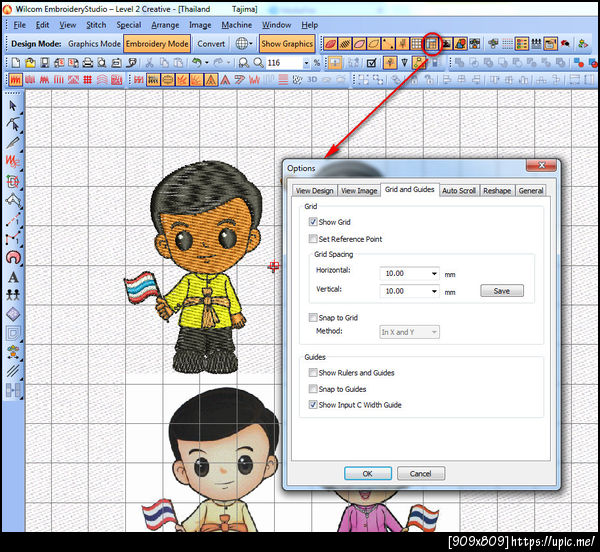Image resolution: width=600 pixels, height=552 pixels.
Task: Select the first satin stitch type icon
Action: (16, 80)
